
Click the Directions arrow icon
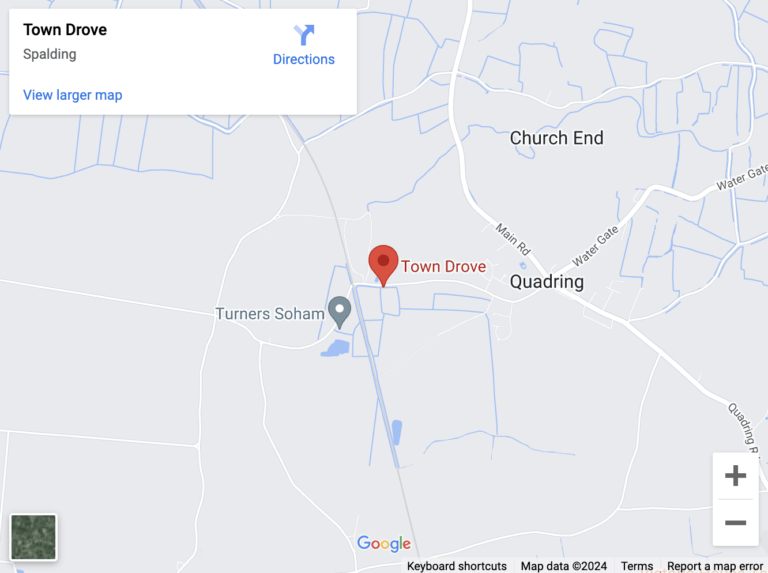(304, 35)
